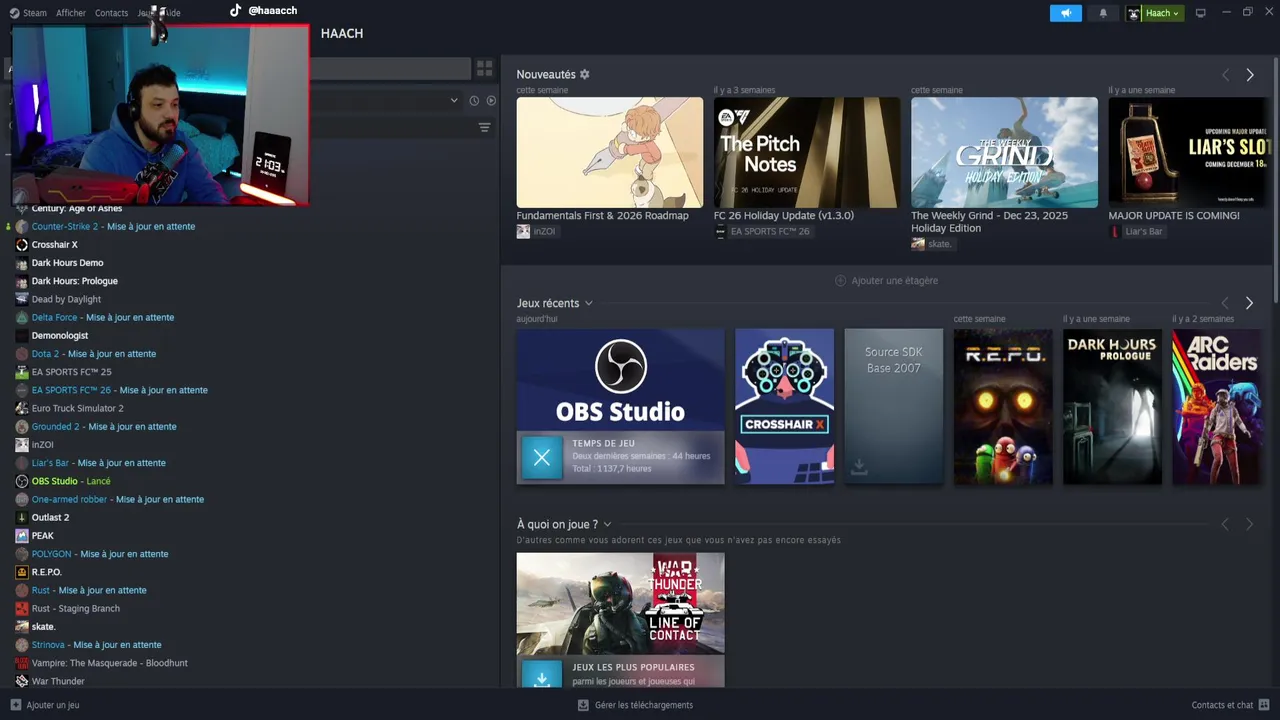Open ARC Raiders recent game tile
Viewport: 1280px width, 720px height.
tap(1217, 406)
